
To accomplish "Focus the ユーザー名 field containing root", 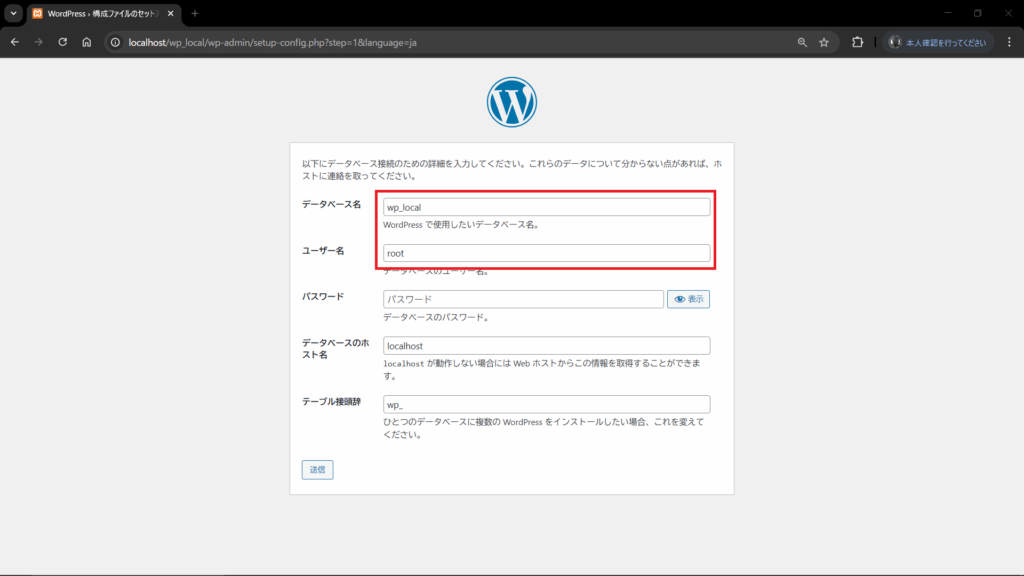I will pos(547,253).
